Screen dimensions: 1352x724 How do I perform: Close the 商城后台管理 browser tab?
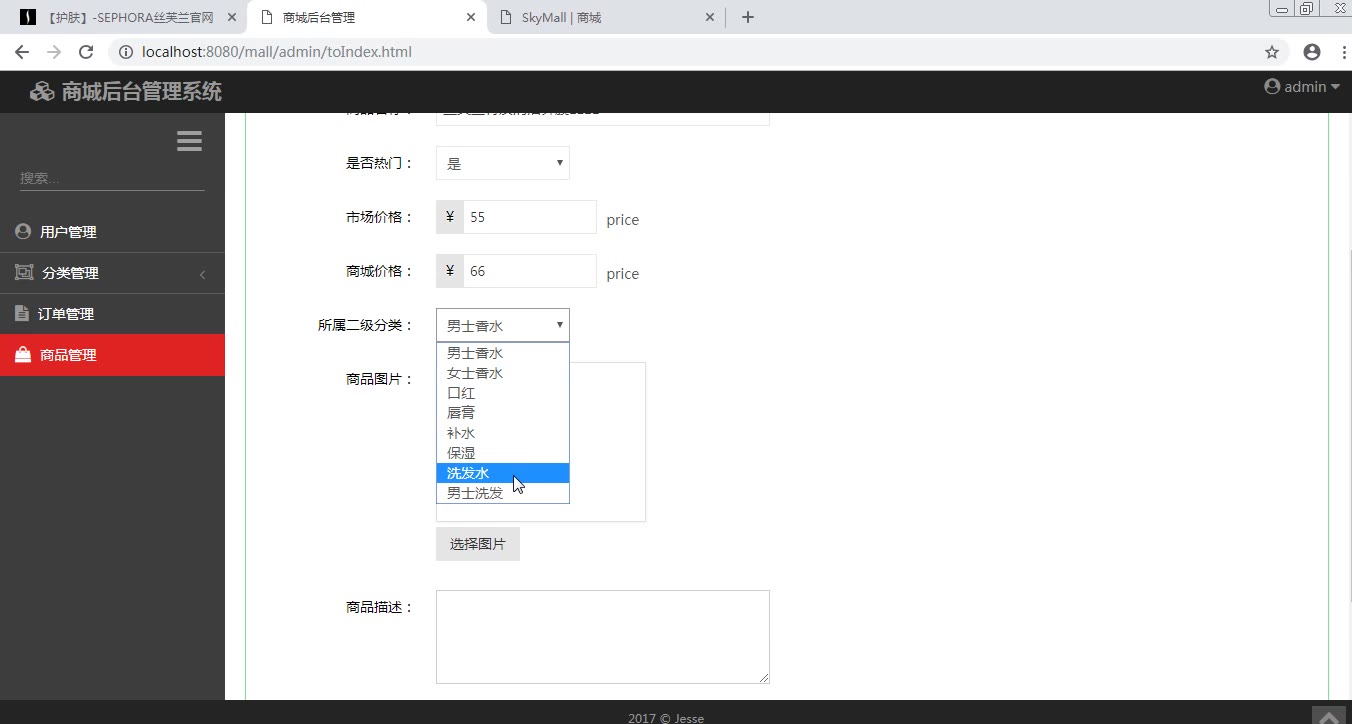pos(472,17)
